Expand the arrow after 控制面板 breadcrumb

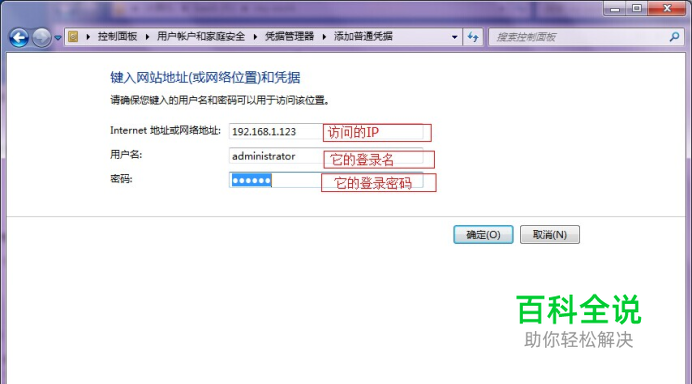click(x=147, y=37)
